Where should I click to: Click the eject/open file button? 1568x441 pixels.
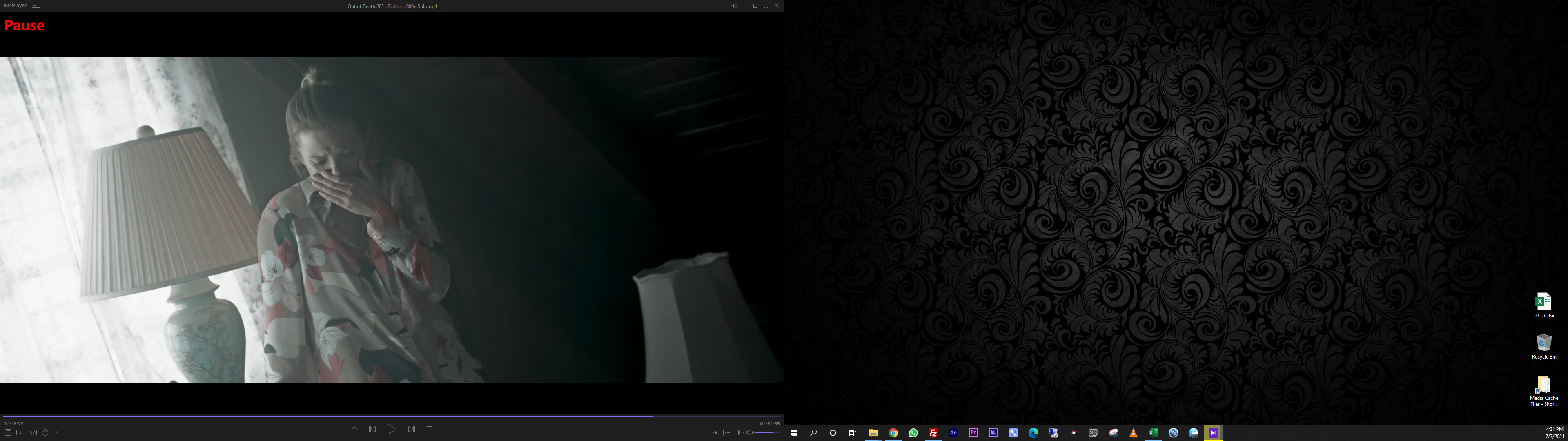354,430
